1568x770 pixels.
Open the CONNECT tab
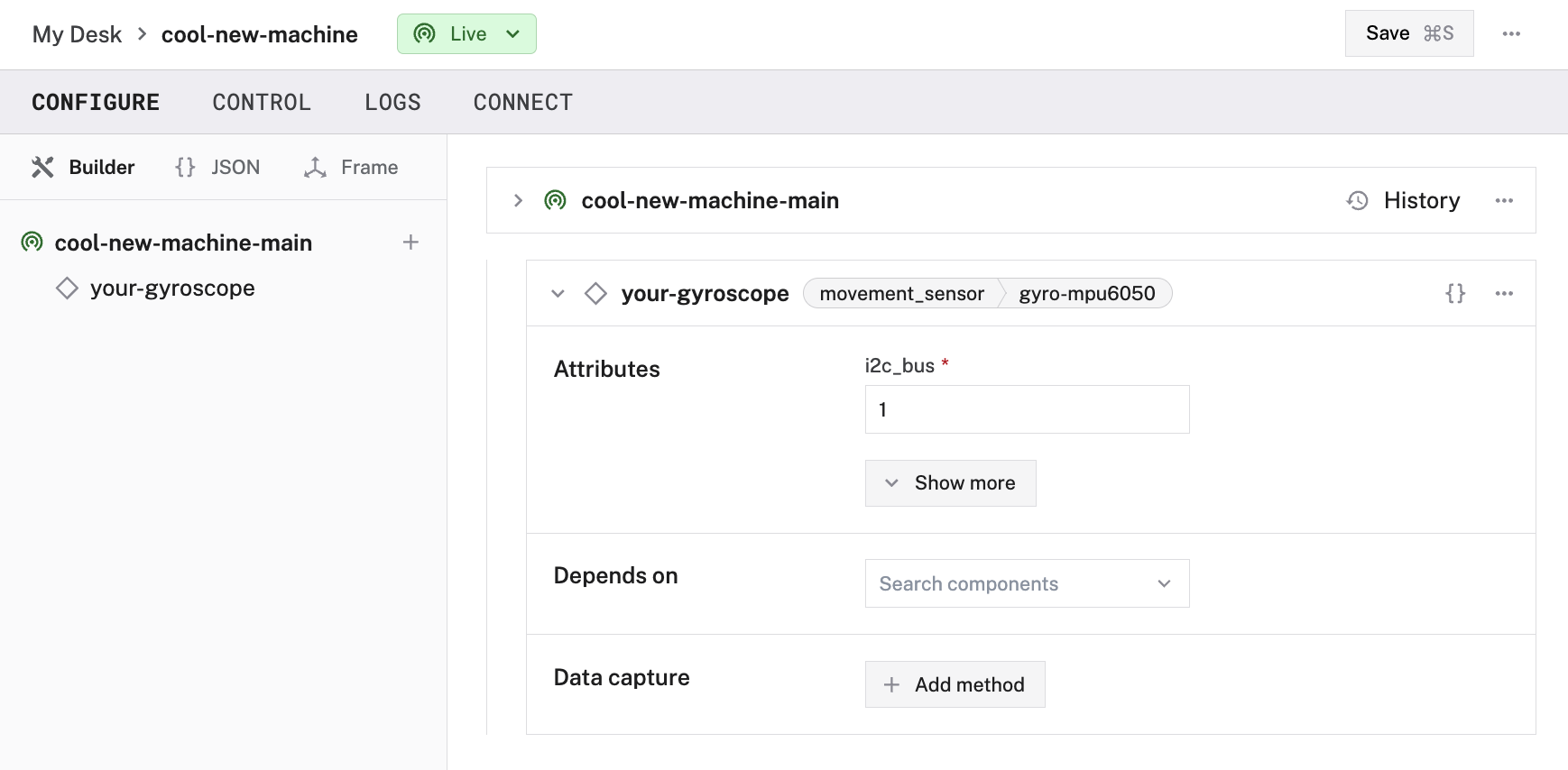tap(522, 103)
